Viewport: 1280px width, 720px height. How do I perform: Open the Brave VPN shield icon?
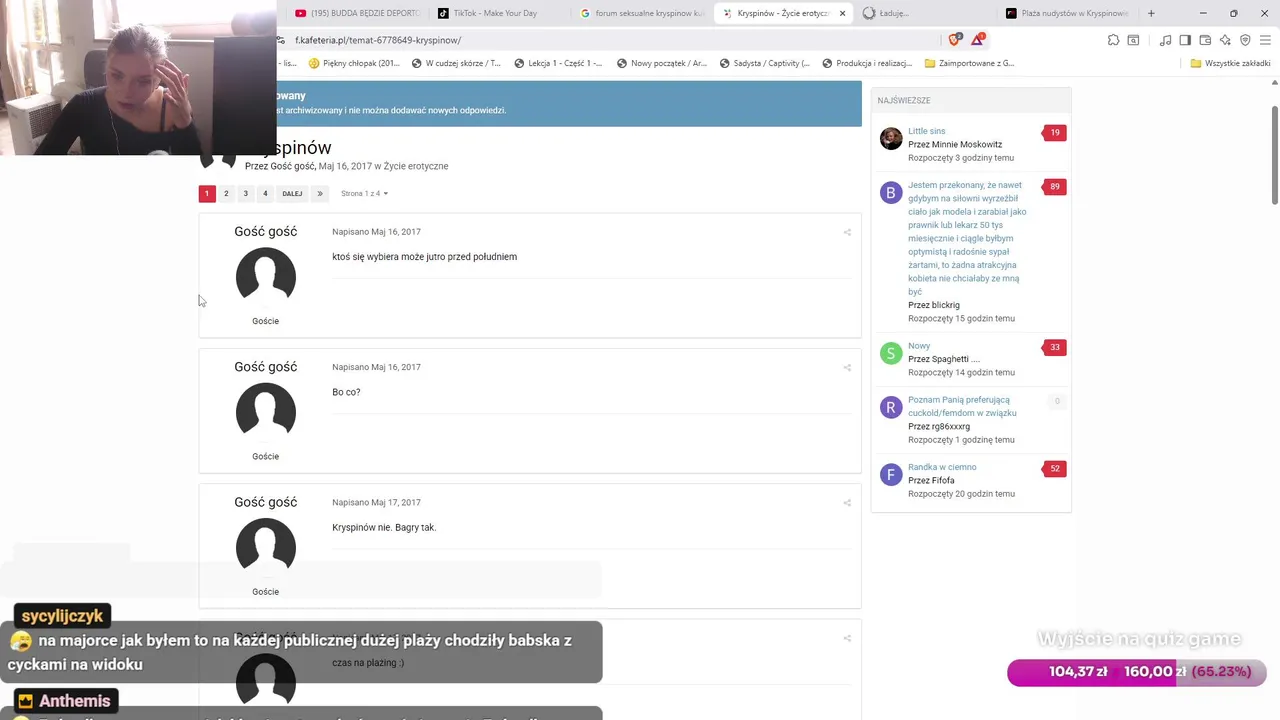click(x=1245, y=40)
